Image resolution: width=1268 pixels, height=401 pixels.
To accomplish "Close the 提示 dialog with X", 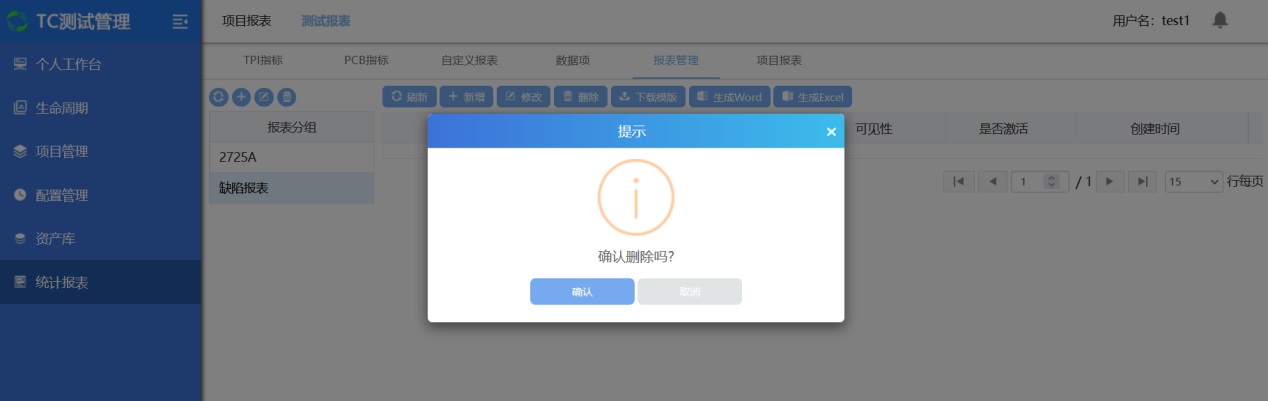I will [831, 132].
